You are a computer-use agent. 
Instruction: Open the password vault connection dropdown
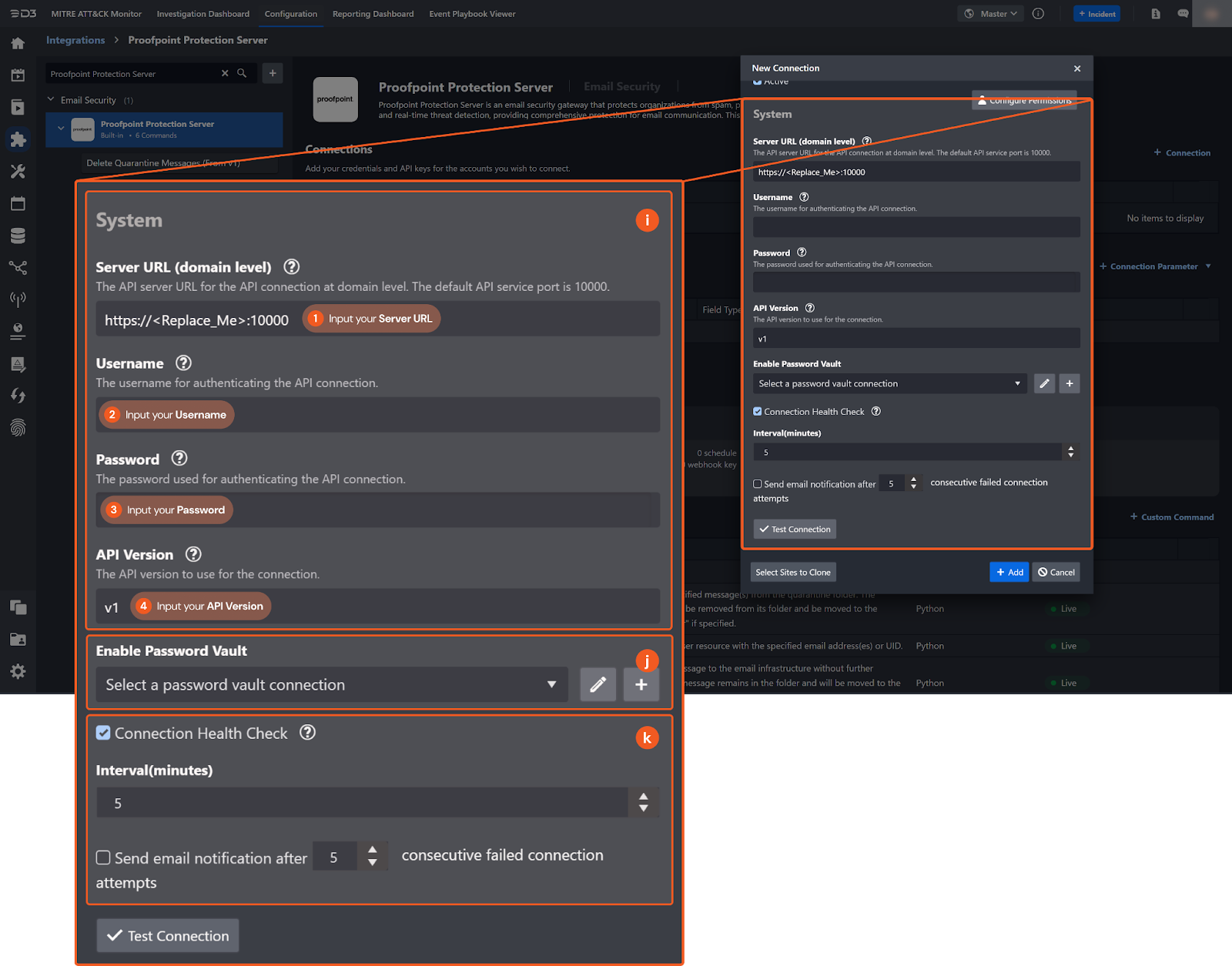(x=889, y=383)
